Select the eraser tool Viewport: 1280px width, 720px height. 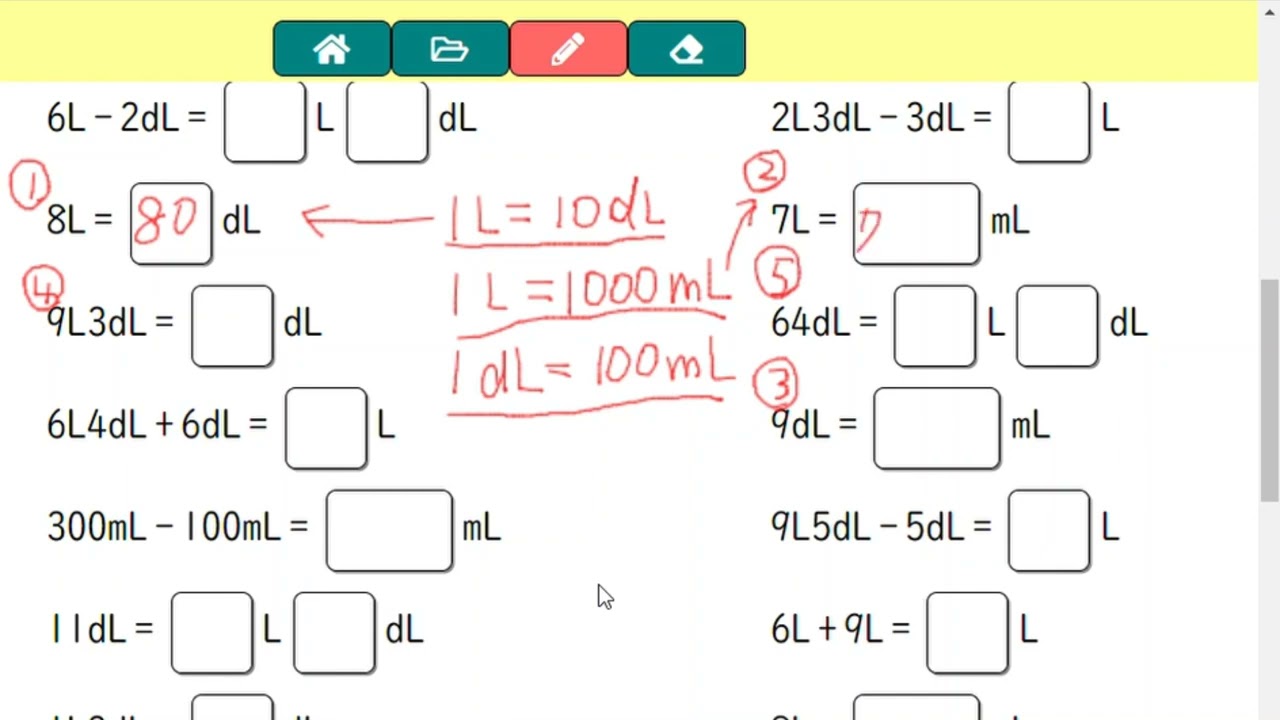coord(686,49)
